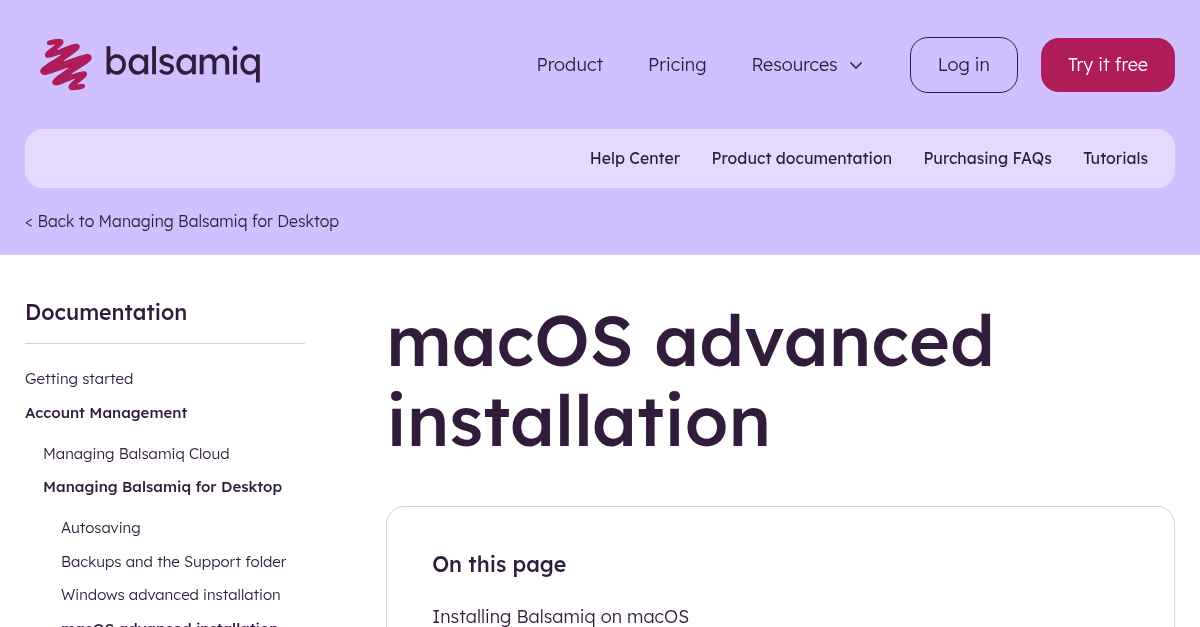This screenshot has width=1200, height=627.
Task: Open the Purchasing FAQs section
Action: 987,158
